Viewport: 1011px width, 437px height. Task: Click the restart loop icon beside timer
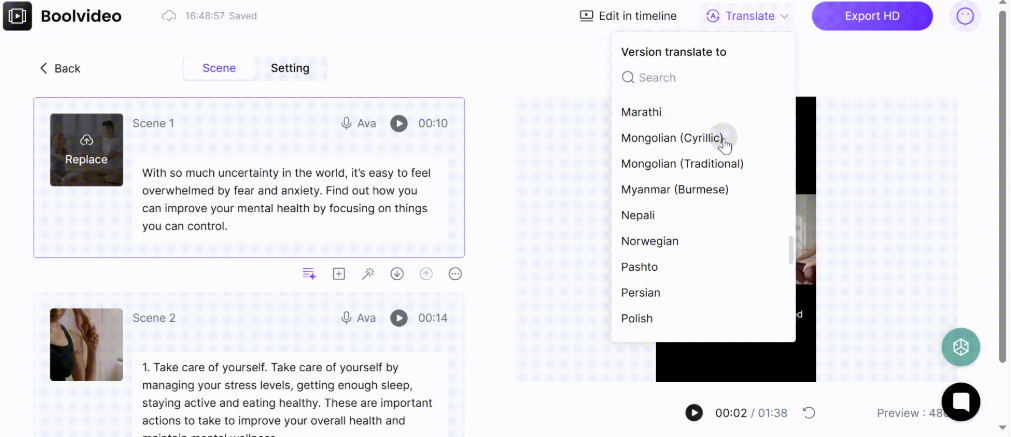click(809, 413)
